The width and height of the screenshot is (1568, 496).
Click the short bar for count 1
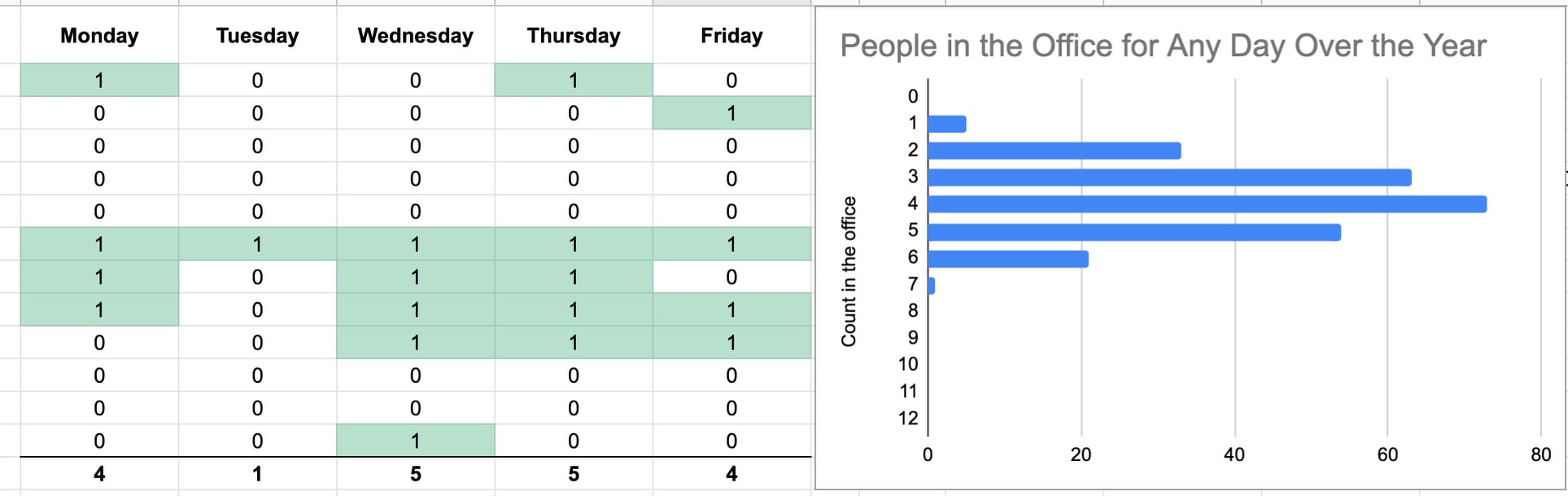947,124
